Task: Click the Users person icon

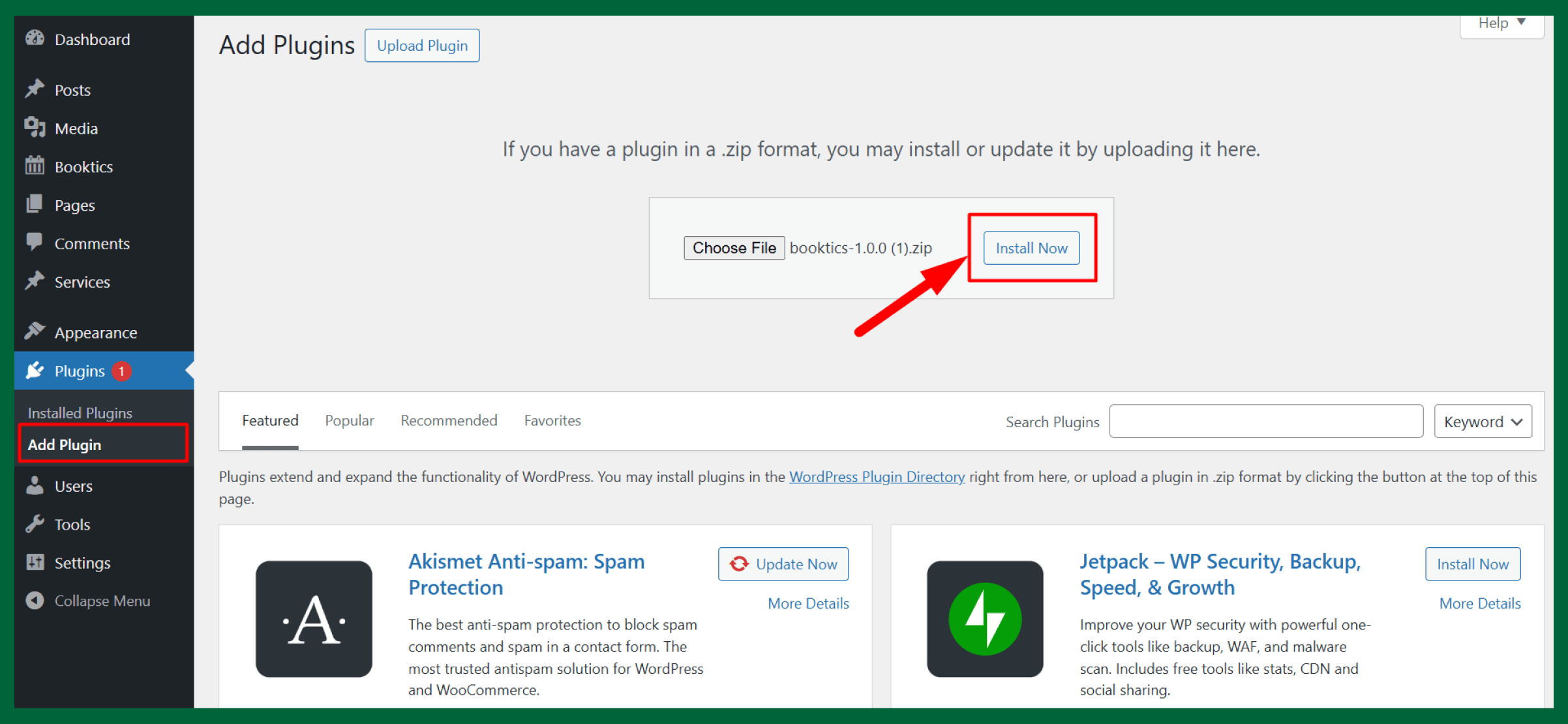Action: coord(35,485)
